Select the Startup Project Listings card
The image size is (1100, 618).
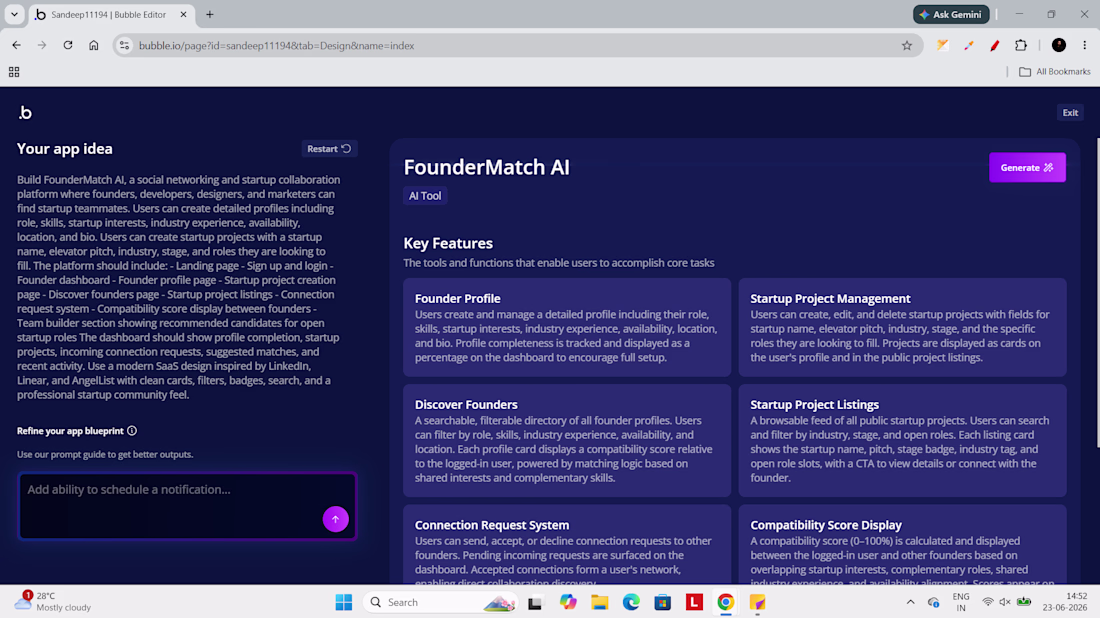(902, 441)
